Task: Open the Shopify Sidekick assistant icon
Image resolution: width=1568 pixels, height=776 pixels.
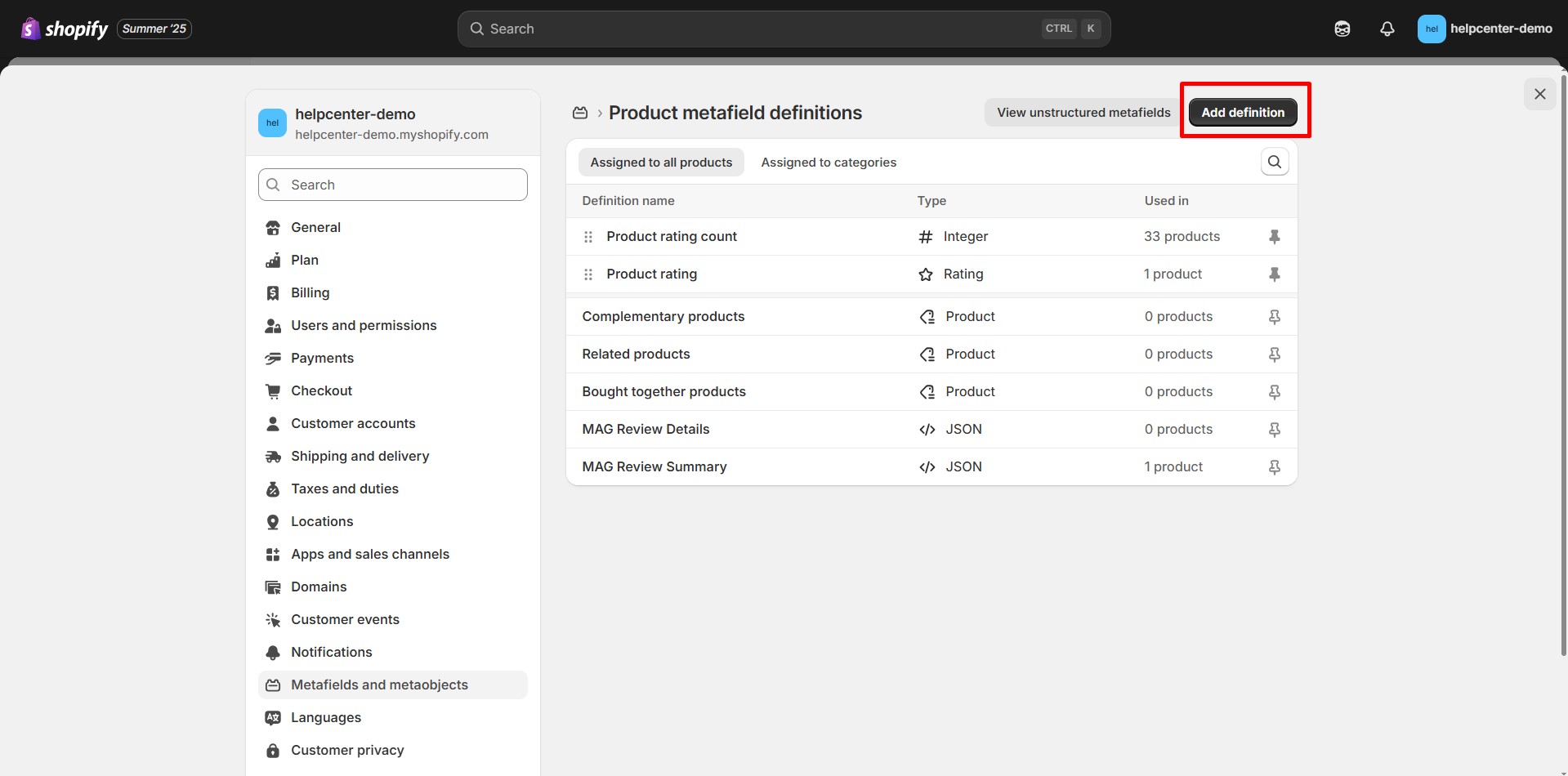Action: tap(1342, 28)
